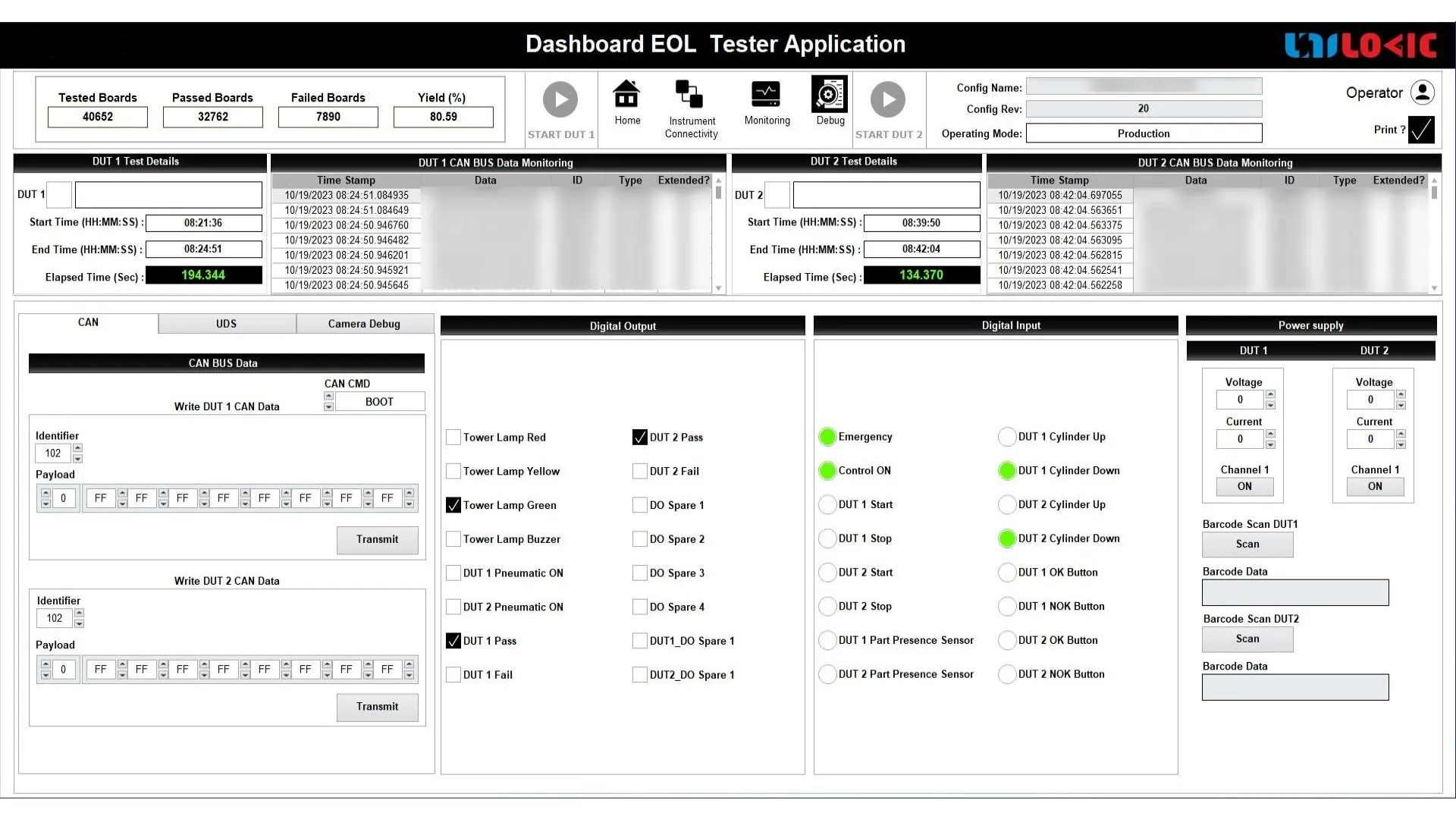
Task: Click the START DUT 2 play icon
Action: click(x=887, y=99)
